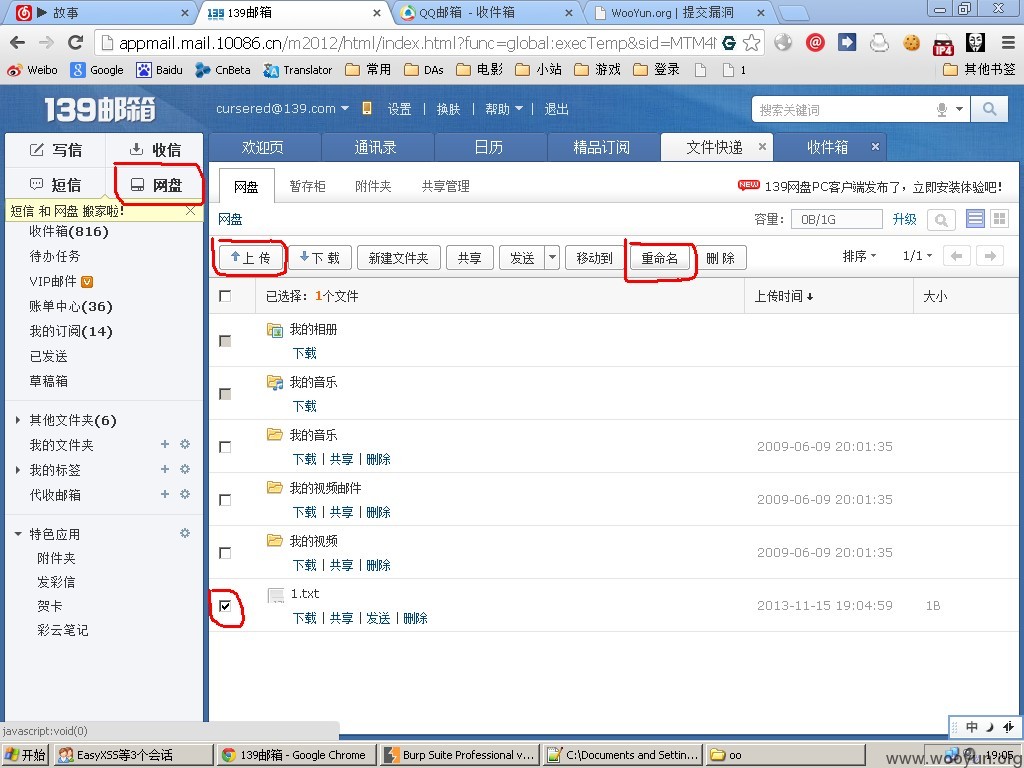Click the phone icon next to account name
Viewport: 1024px width, 768px height.
click(x=366, y=108)
